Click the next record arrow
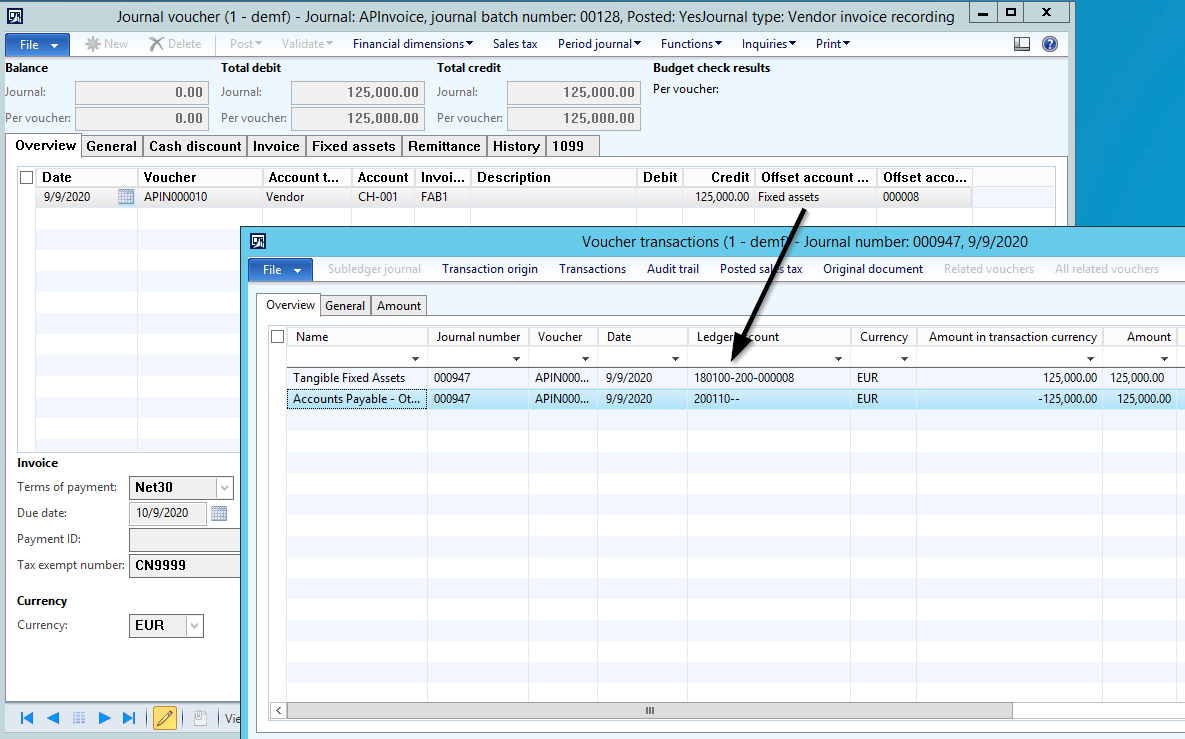1185x739 pixels. pyautogui.click(x=104, y=718)
